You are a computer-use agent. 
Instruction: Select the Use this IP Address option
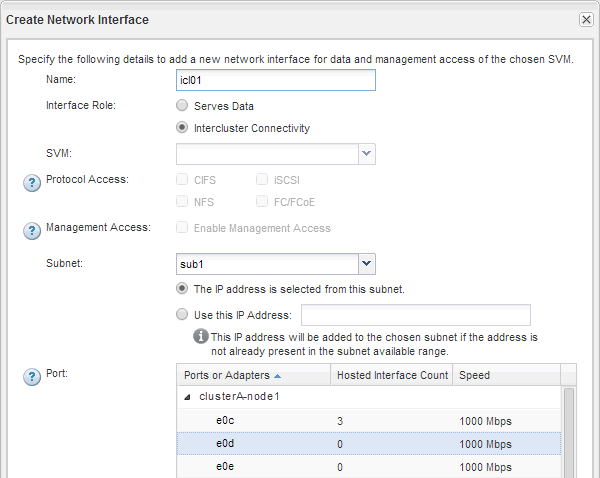click(x=182, y=314)
